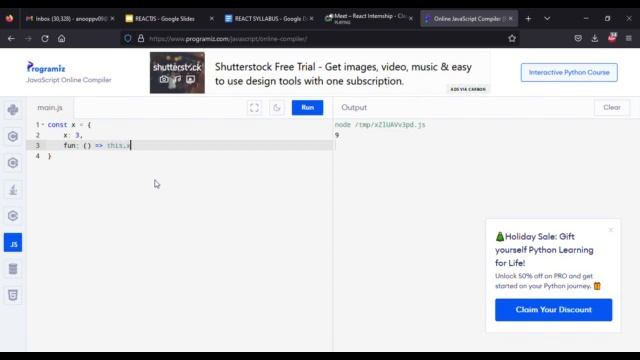Open the red extension icon in toolbar
Image resolution: width=640 pixels, height=360 pixels.
(x=612, y=38)
